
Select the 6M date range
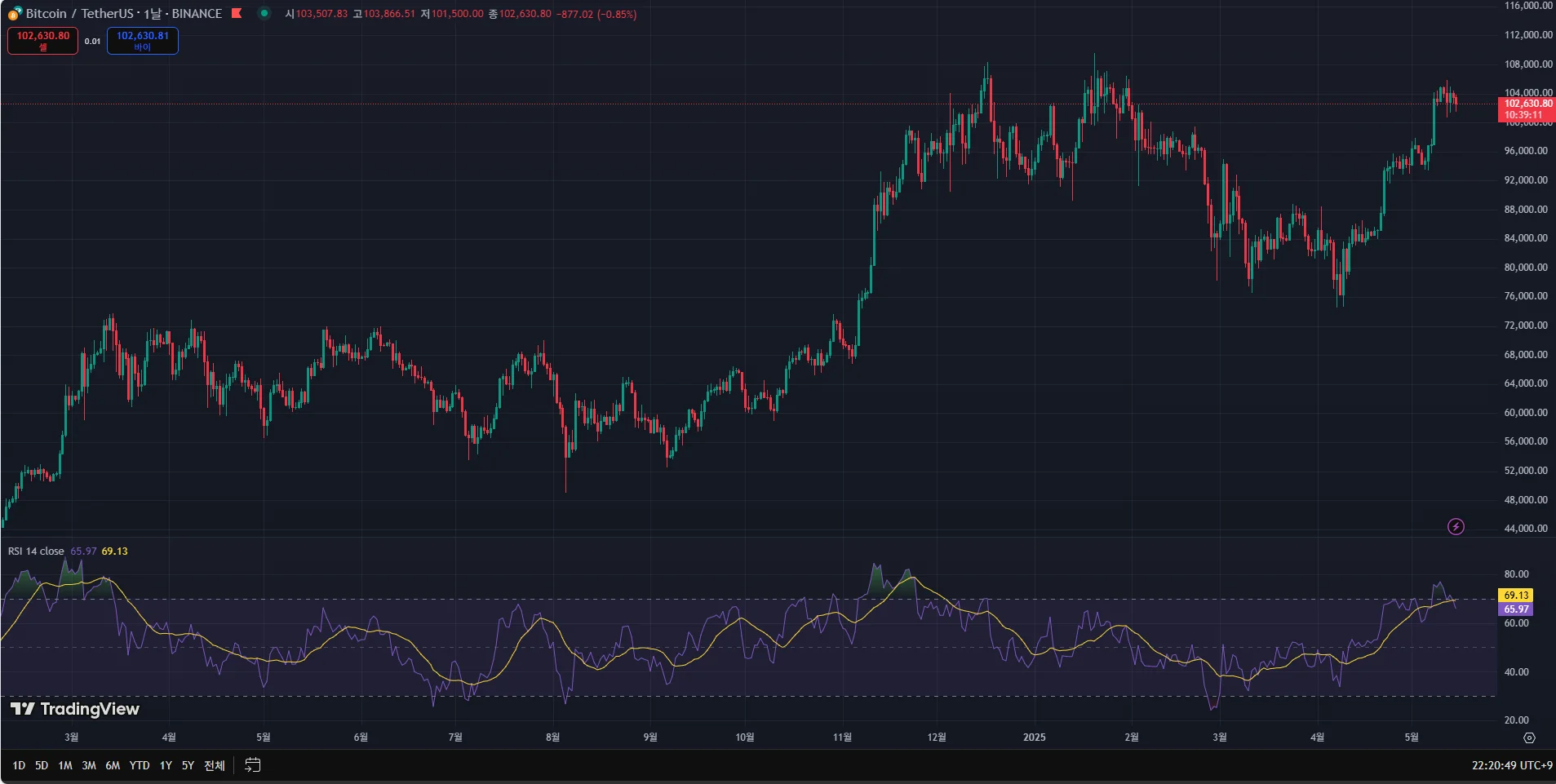pos(113,765)
